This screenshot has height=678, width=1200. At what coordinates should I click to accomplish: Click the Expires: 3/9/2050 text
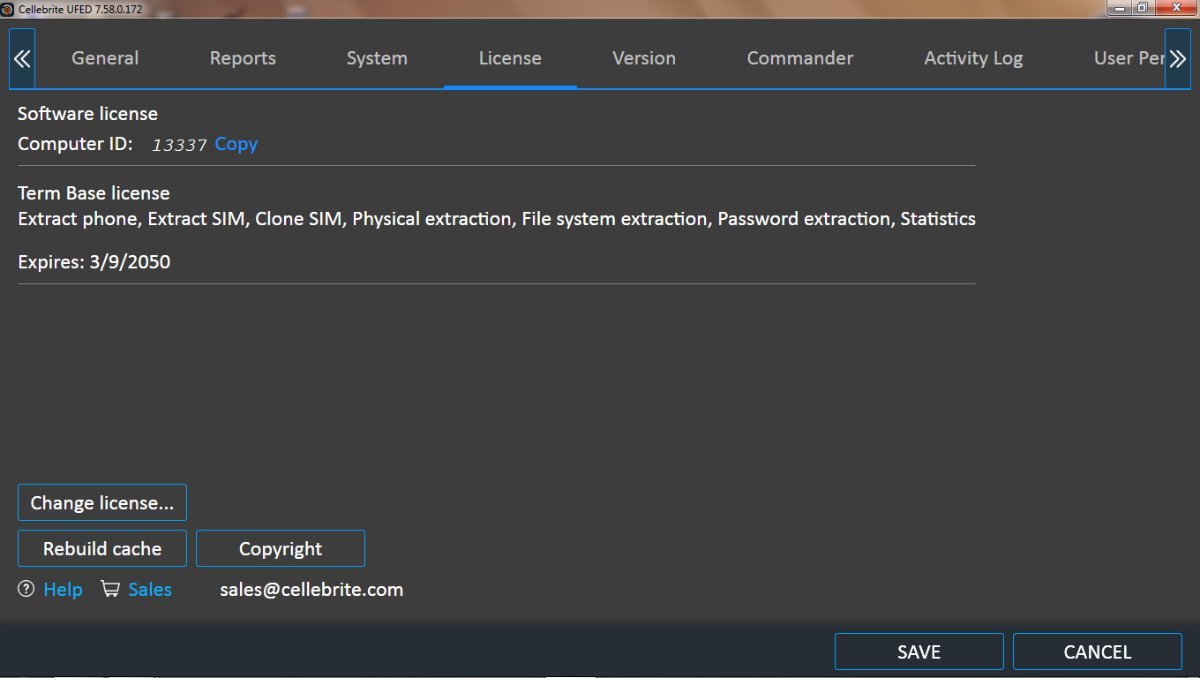point(94,263)
